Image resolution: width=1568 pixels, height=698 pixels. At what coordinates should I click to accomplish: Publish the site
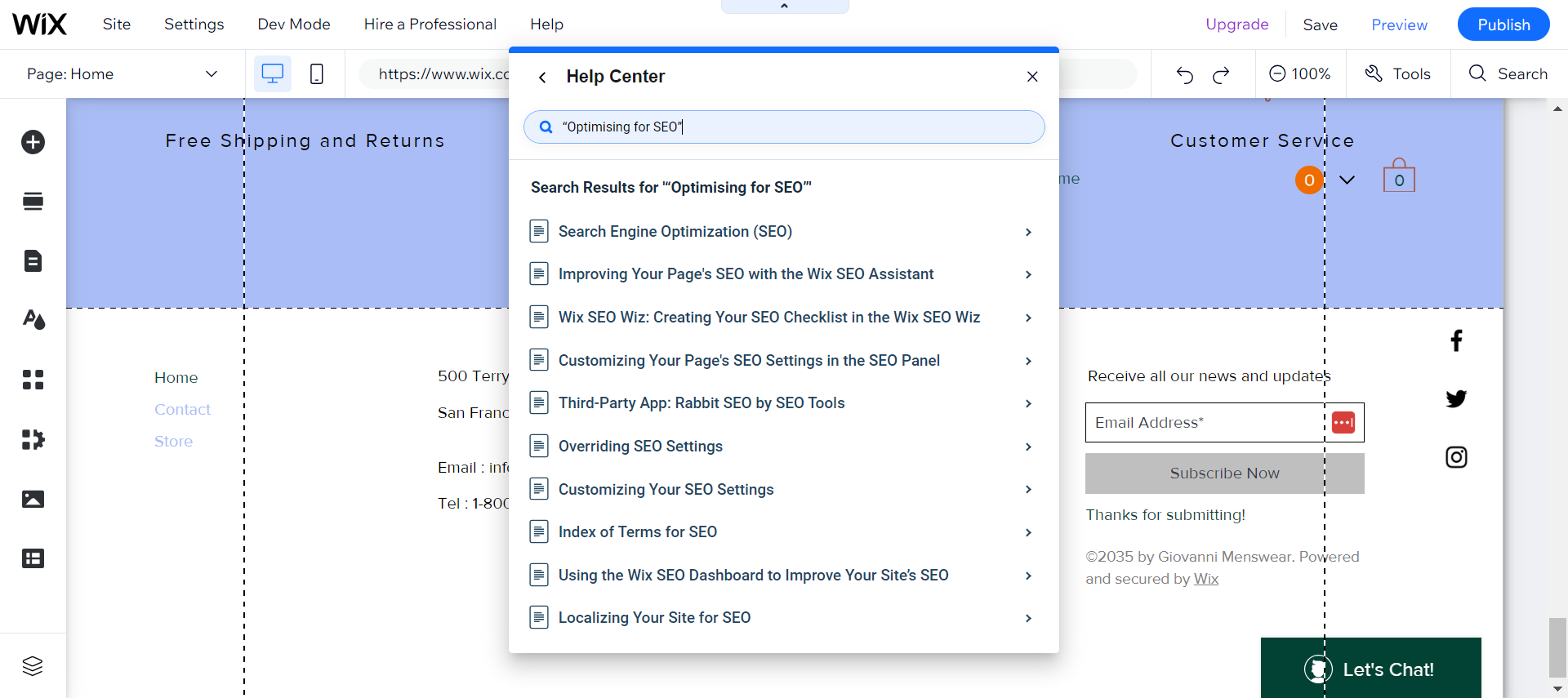1504,24
